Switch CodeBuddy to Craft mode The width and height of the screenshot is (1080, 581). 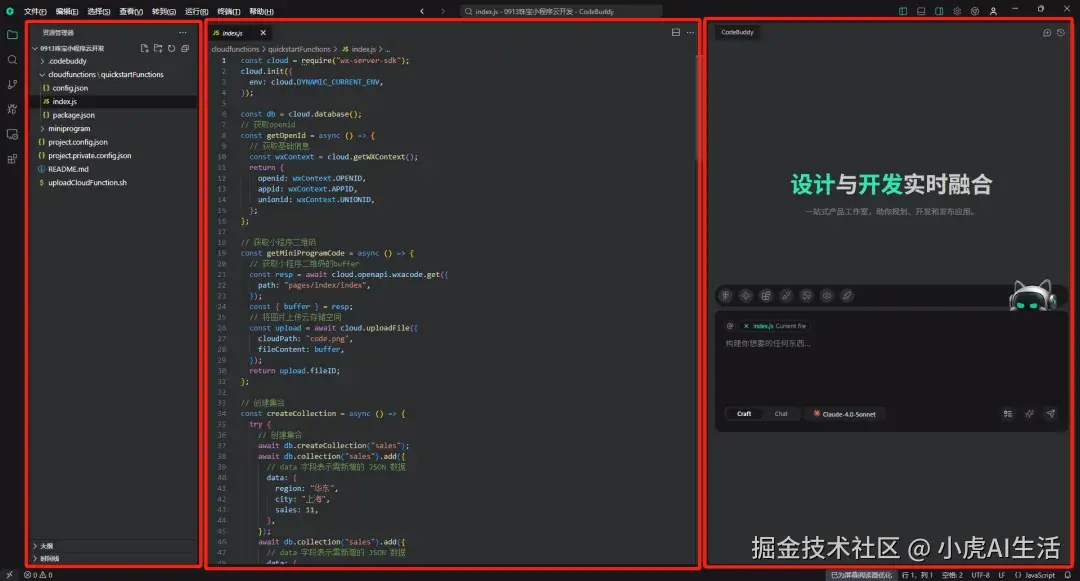(x=744, y=414)
